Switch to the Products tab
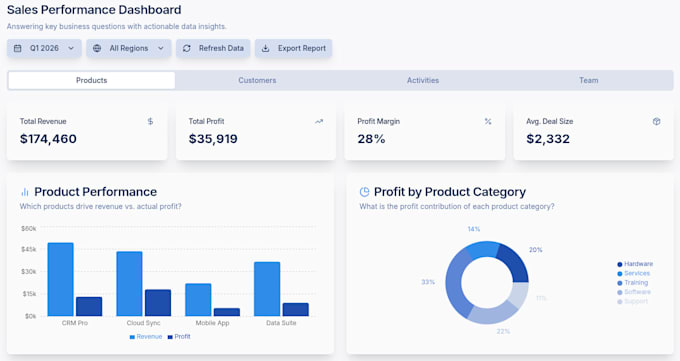This screenshot has width=680, height=361. pyautogui.click(x=92, y=80)
